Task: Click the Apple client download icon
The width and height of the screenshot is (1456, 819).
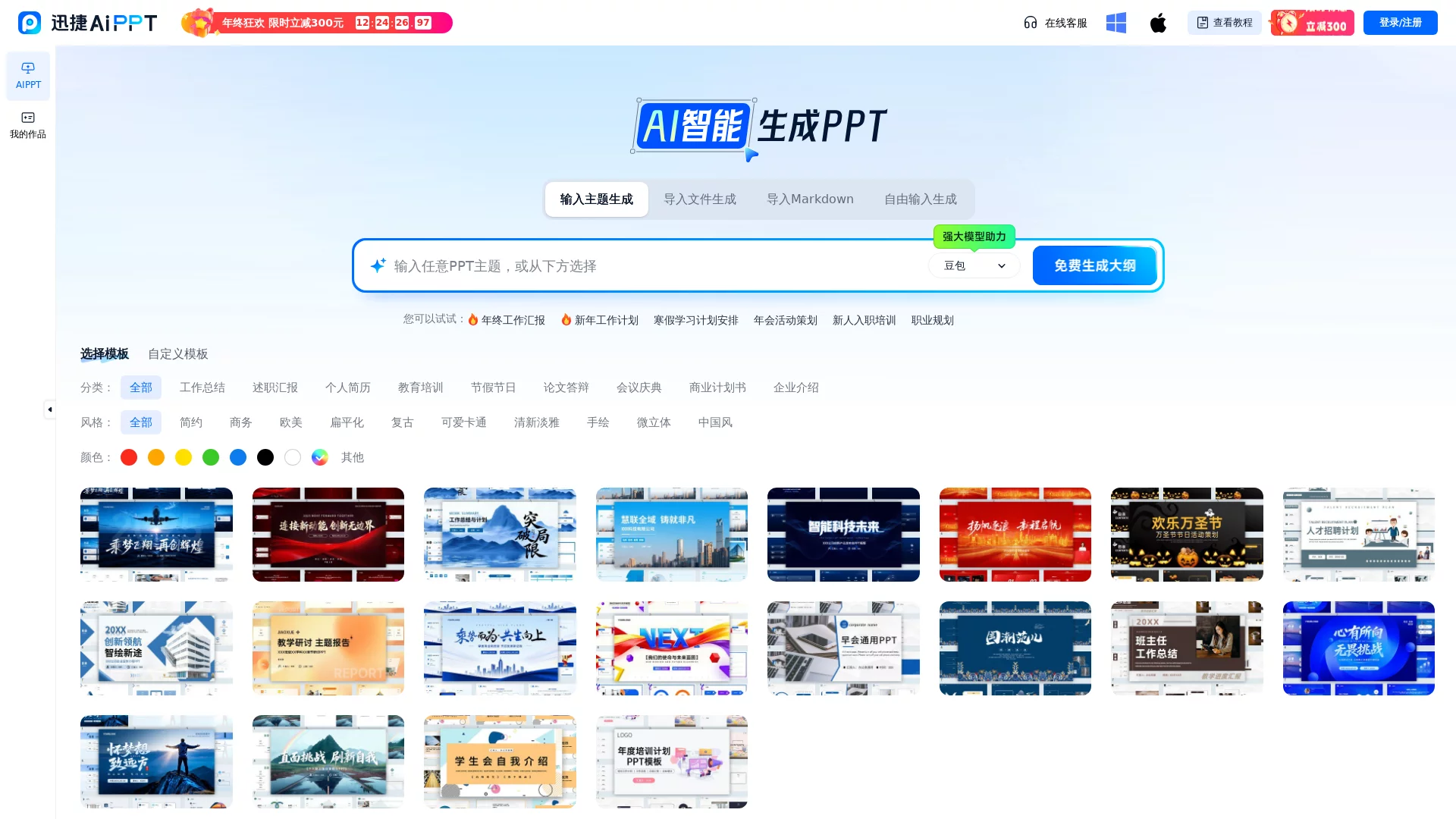Action: tap(1158, 23)
